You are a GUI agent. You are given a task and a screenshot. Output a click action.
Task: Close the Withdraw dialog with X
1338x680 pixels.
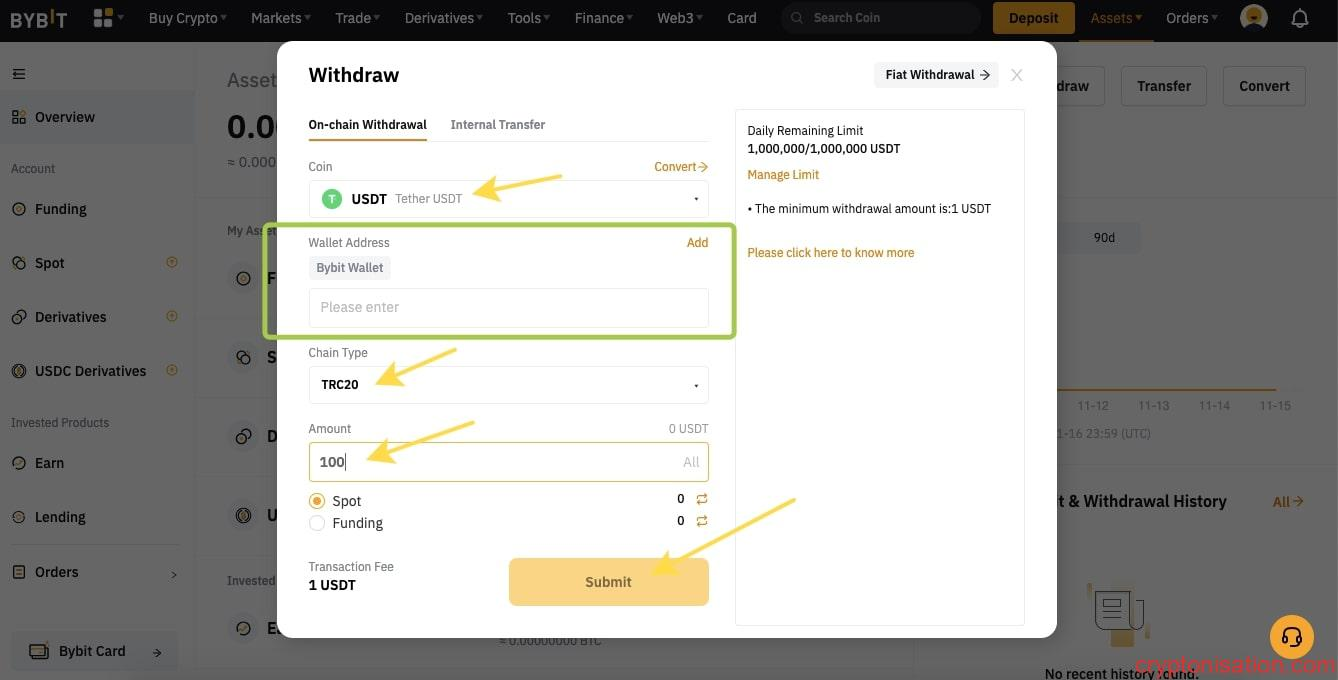pos(1016,75)
